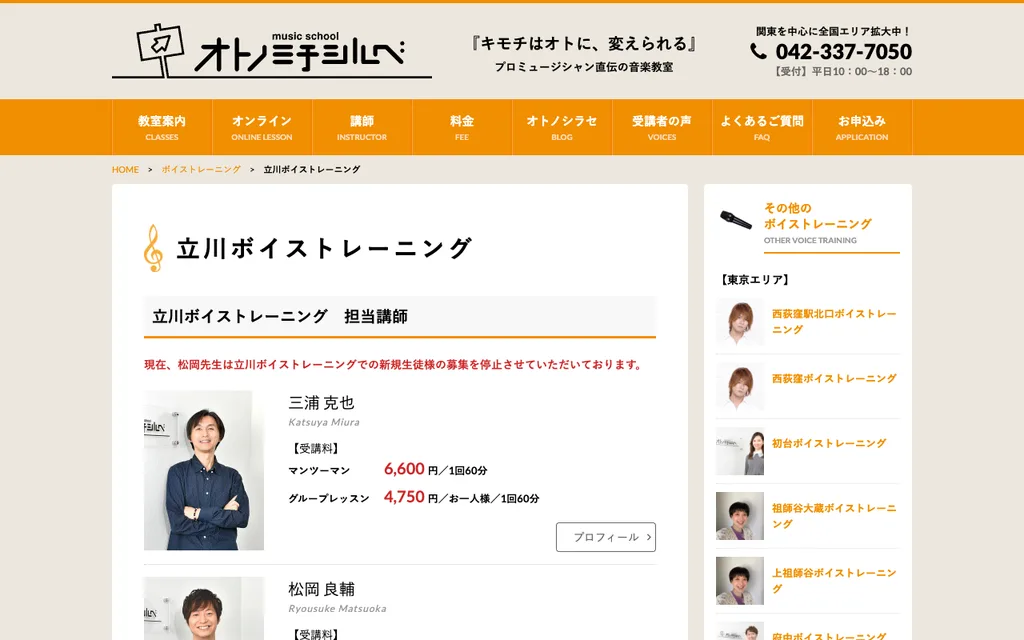This screenshot has height=640, width=1024.
Task: Click the thumbnail next to 西荻窪ボイストレーニング
Action: (x=740, y=386)
